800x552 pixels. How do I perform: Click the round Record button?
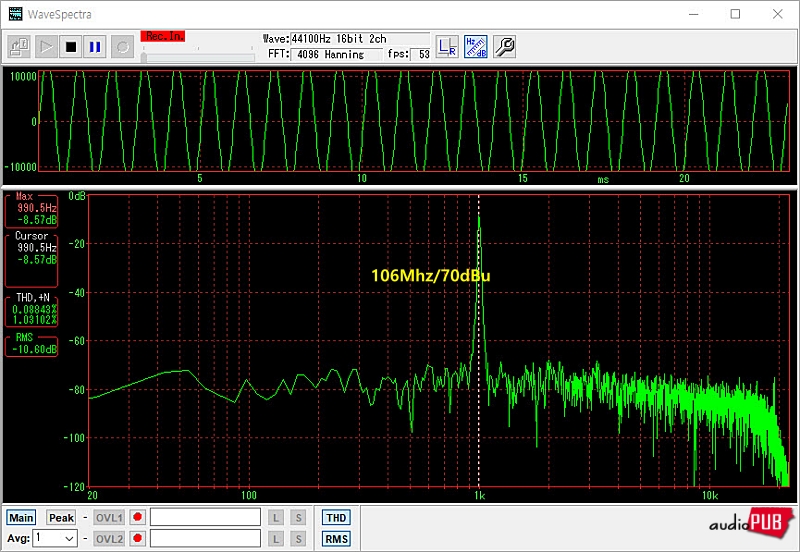tap(122, 46)
